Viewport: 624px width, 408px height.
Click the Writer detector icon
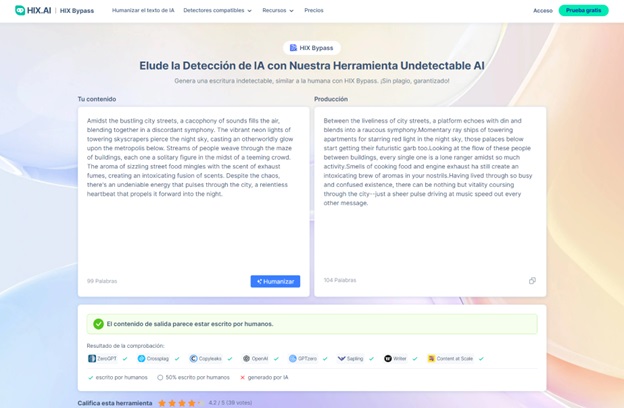(389, 358)
